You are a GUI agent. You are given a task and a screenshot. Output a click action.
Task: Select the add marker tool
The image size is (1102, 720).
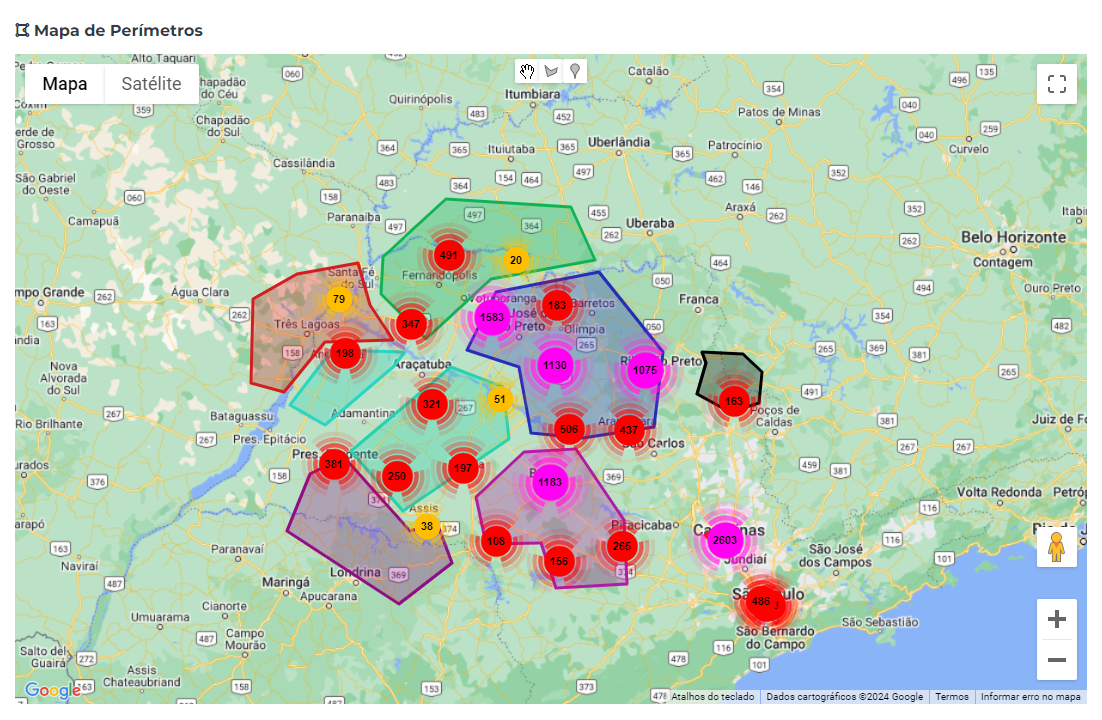575,71
